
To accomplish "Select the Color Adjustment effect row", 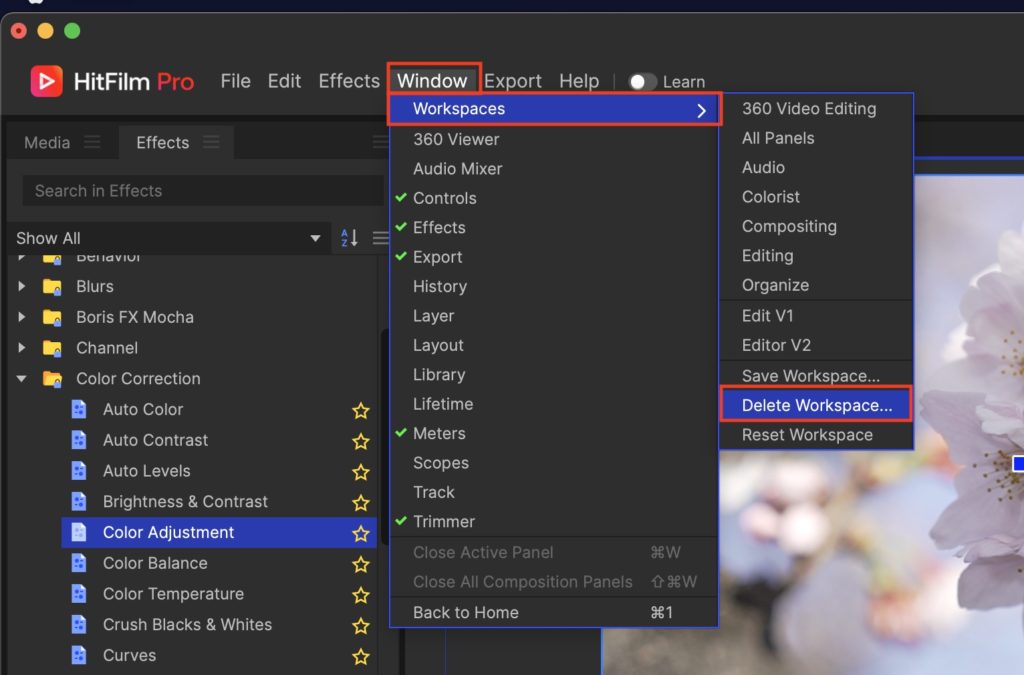I will pyautogui.click(x=219, y=533).
